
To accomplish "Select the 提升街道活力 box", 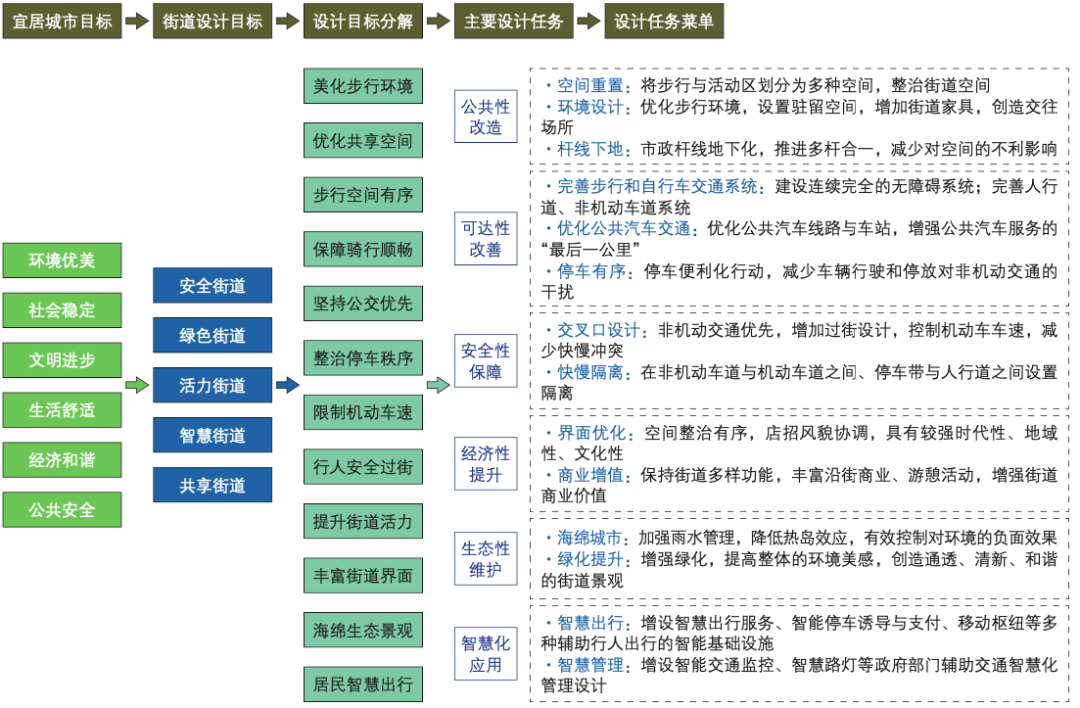I will 363,521.
